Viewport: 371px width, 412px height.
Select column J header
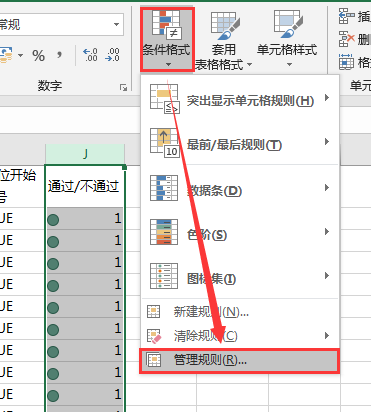click(x=85, y=154)
